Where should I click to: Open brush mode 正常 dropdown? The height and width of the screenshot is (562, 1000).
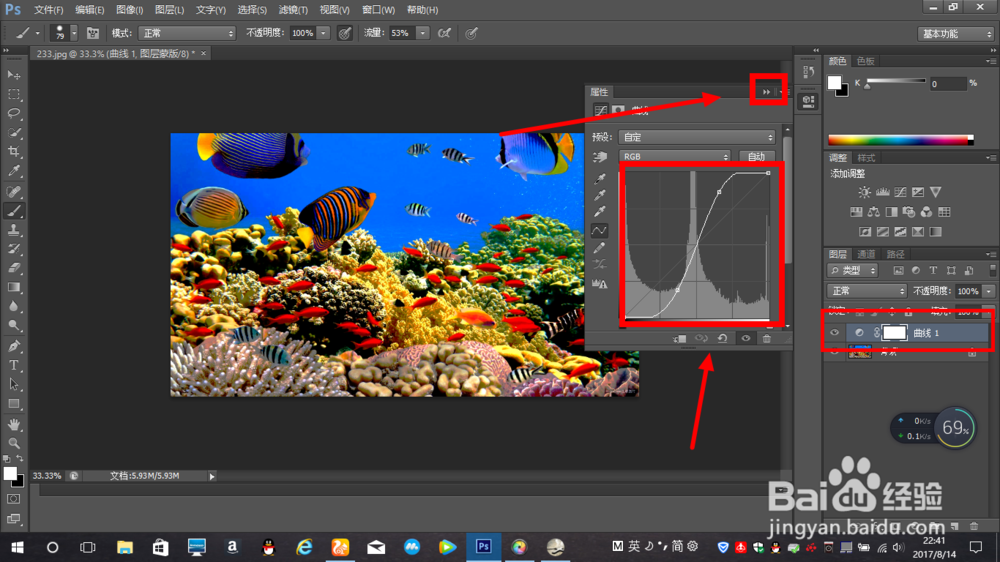(x=187, y=33)
